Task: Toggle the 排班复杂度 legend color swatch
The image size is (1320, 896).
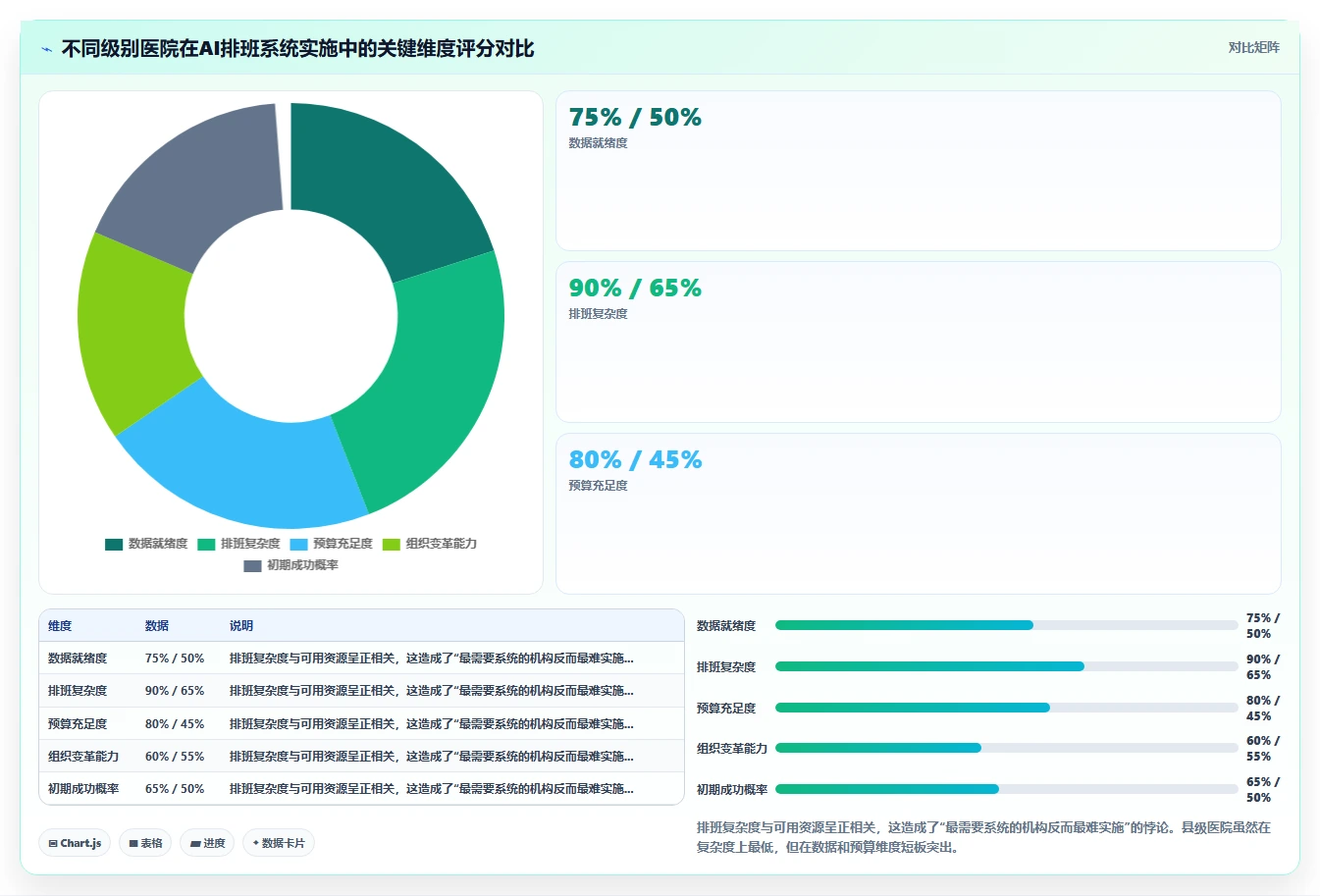Action: (x=206, y=544)
